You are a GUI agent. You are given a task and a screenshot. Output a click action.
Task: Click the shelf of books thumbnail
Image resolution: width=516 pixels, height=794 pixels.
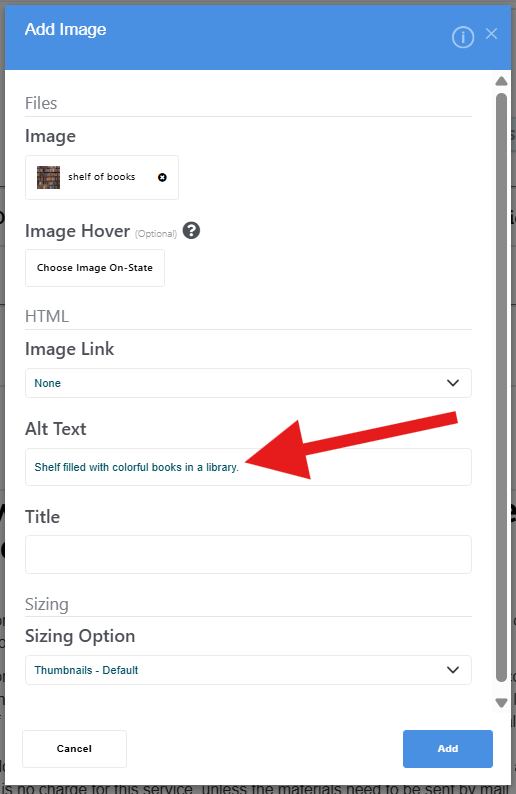point(49,177)
